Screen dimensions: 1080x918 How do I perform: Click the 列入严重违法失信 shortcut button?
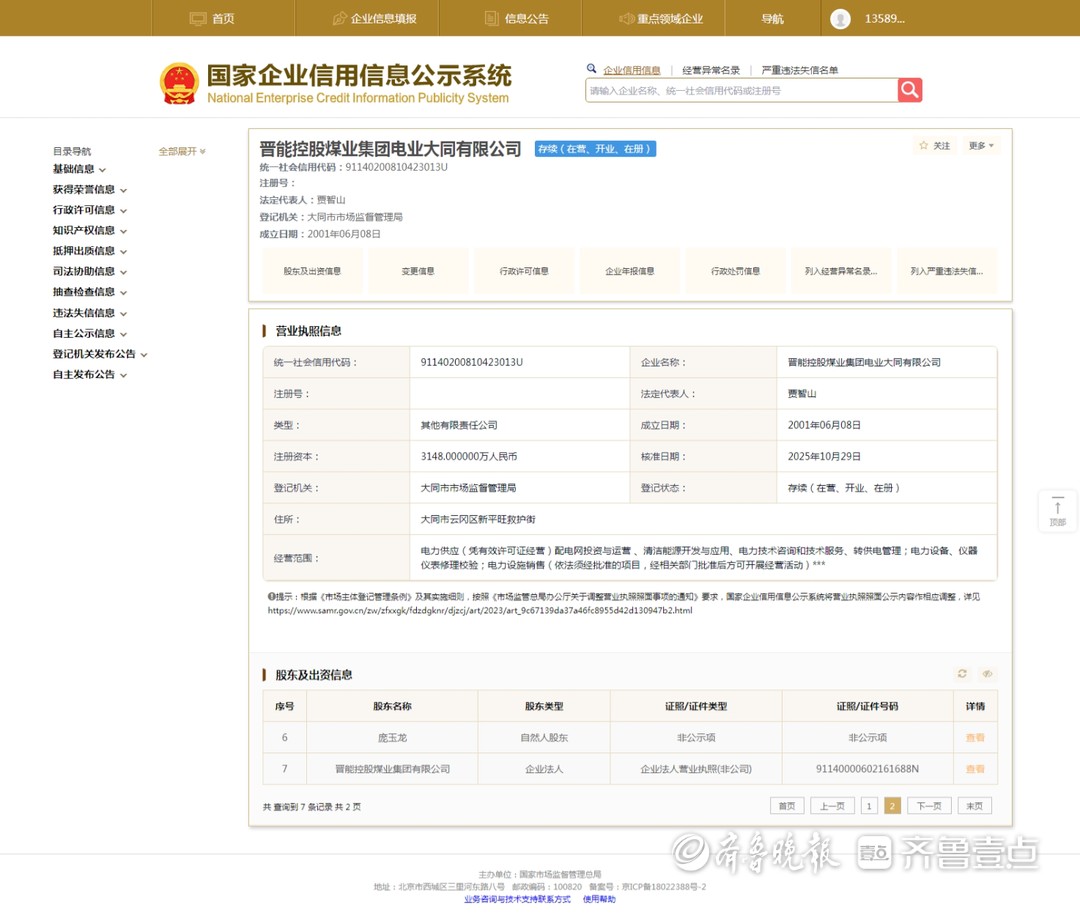947,271
